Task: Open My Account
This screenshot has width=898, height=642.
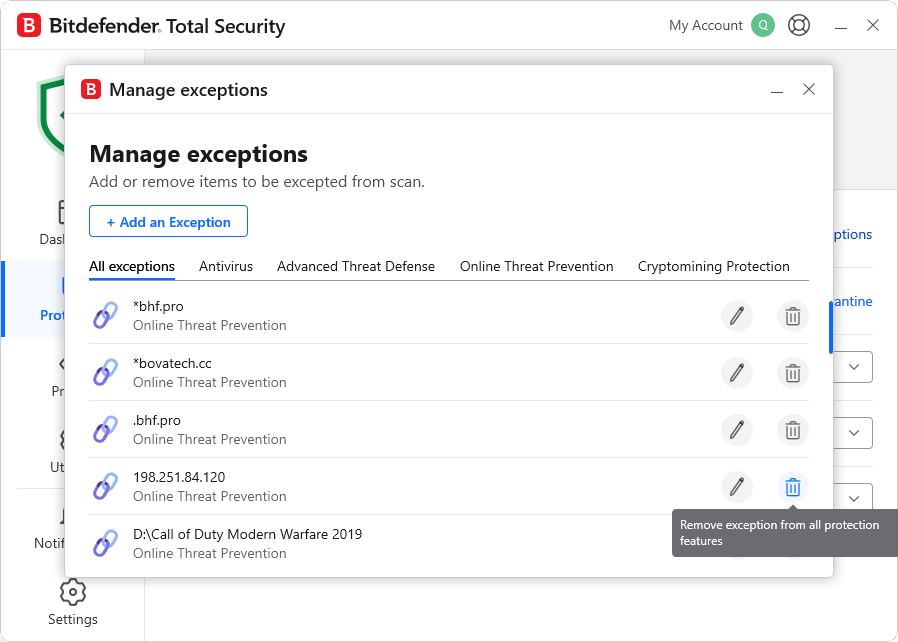Action: tap(706, 25)
